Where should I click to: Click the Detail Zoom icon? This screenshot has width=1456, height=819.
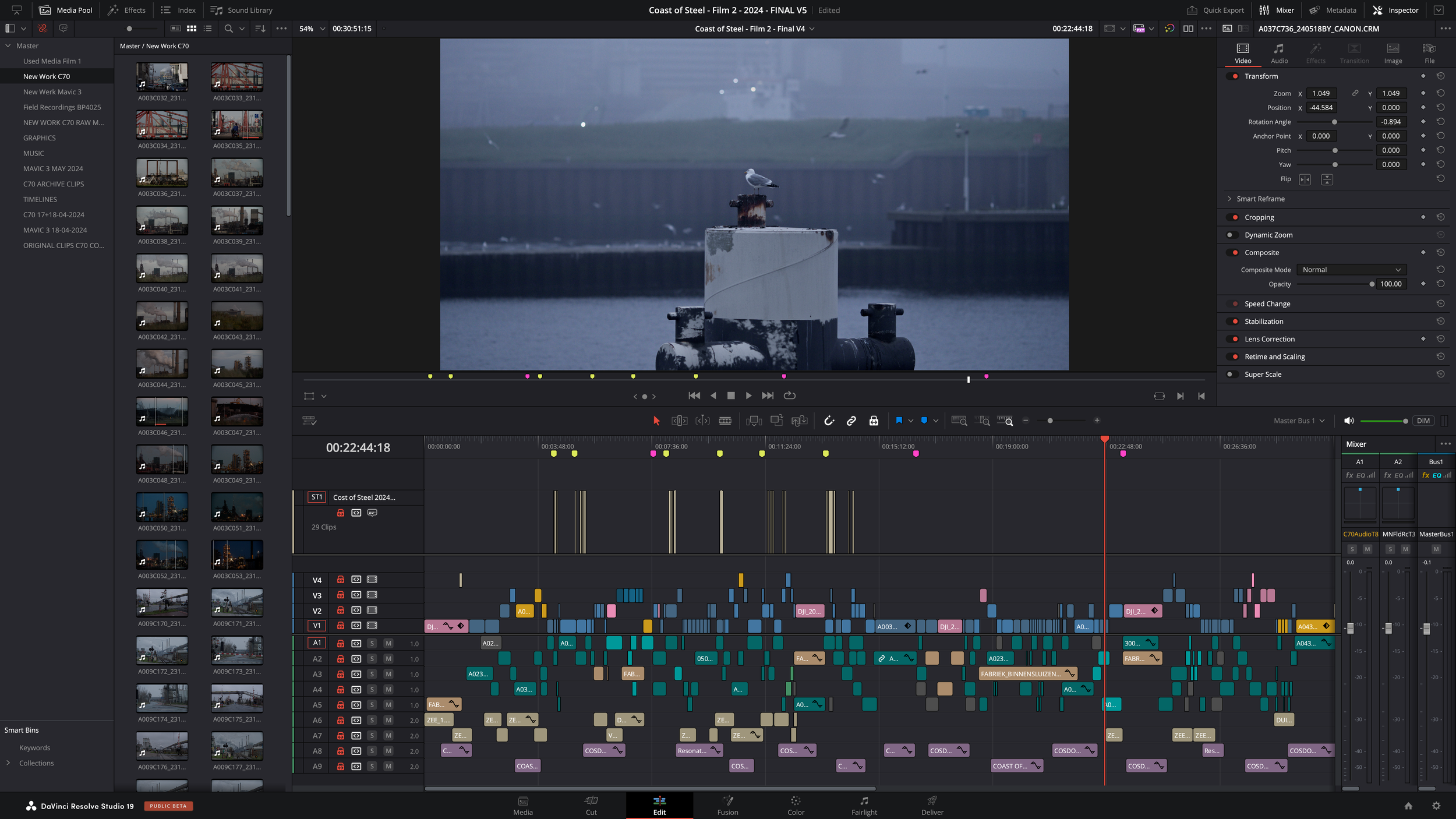click(x=982, y=421)
